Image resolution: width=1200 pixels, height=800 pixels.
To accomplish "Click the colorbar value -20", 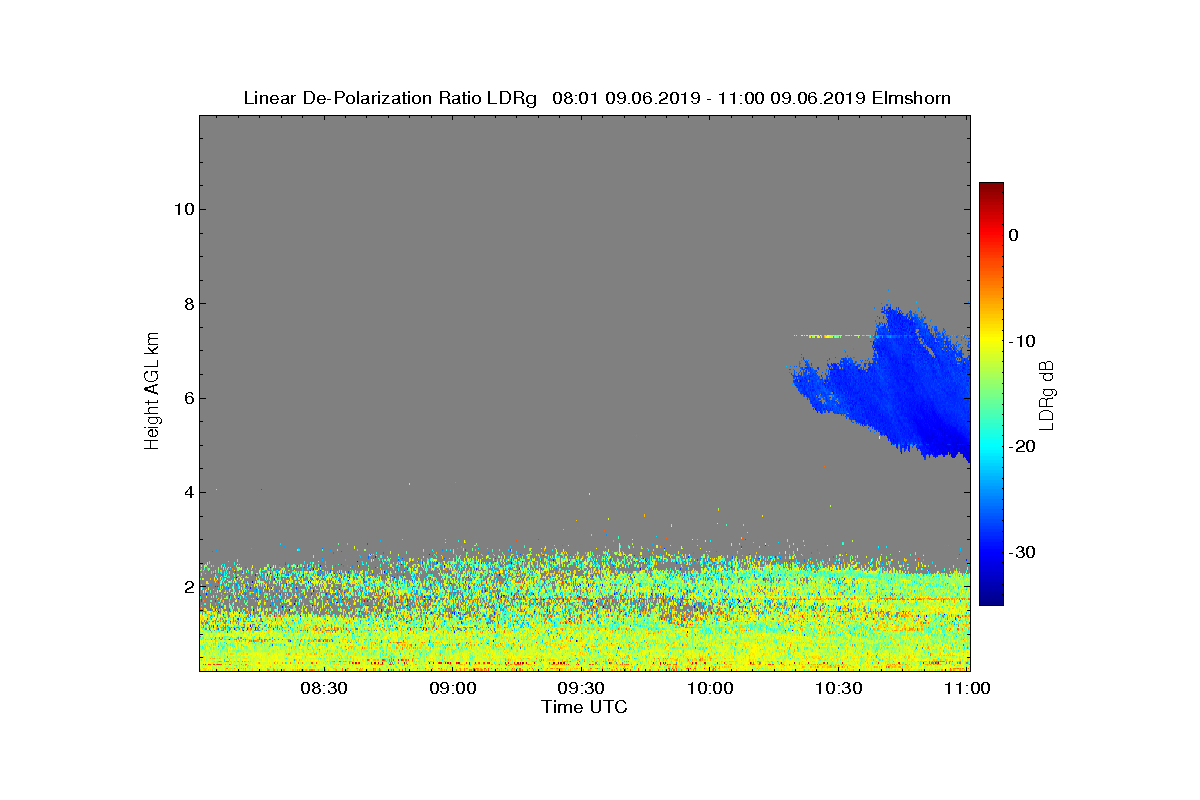I will 1023,446.
